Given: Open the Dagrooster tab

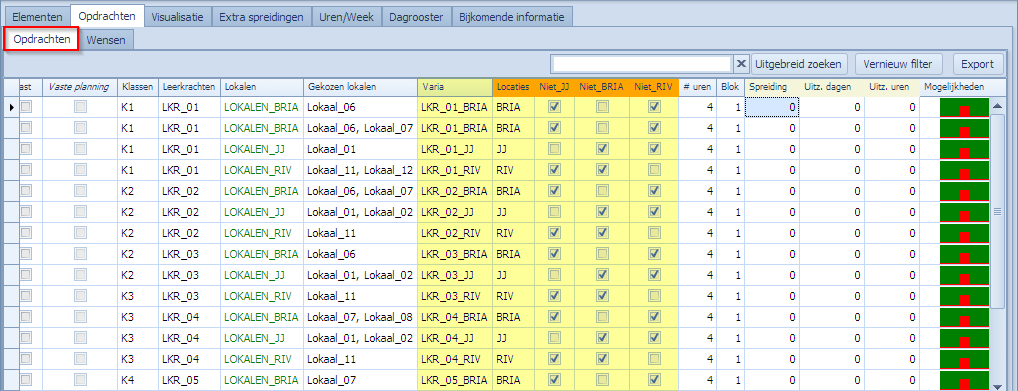Looking at the screenshot, I should pos(416,17).
